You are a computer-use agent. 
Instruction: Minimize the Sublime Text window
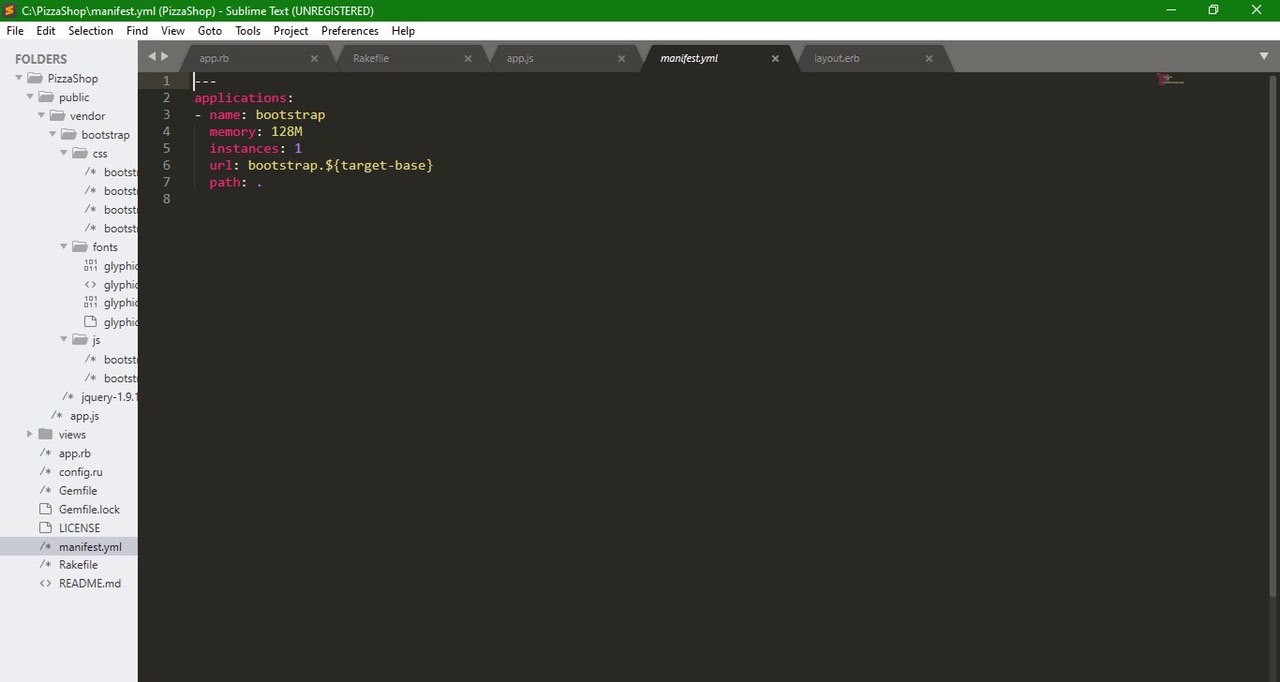pyautogui.click(x=1170, y=10)
